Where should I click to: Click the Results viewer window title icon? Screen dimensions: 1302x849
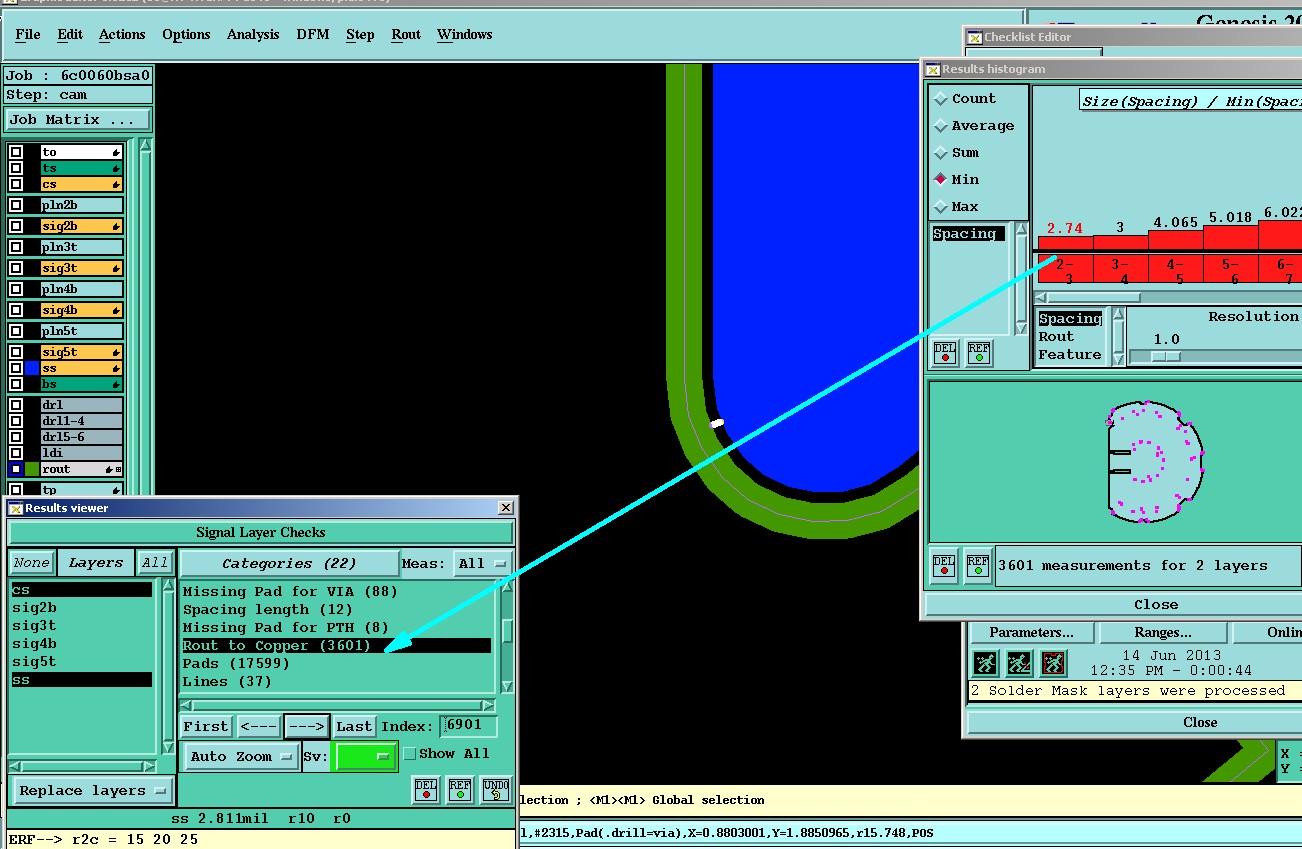16,508
